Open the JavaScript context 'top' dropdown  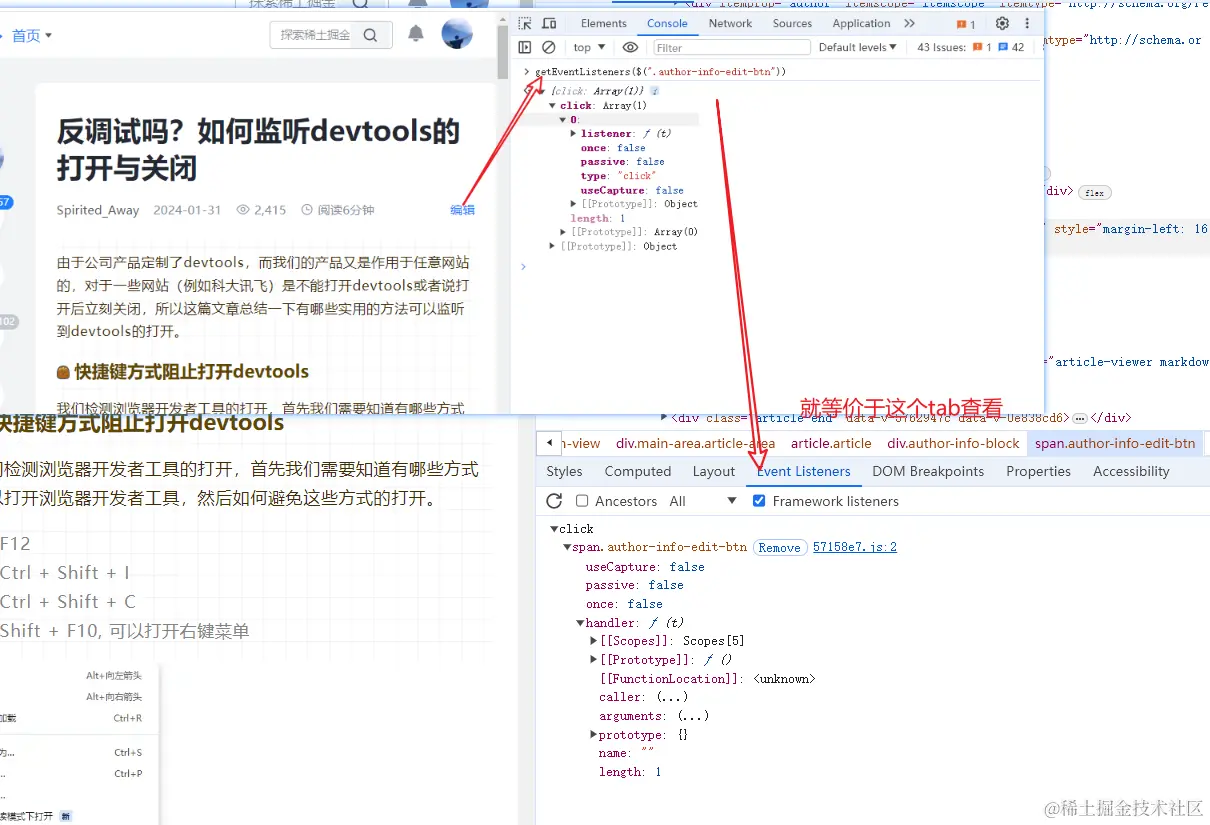tap(589, 47)
